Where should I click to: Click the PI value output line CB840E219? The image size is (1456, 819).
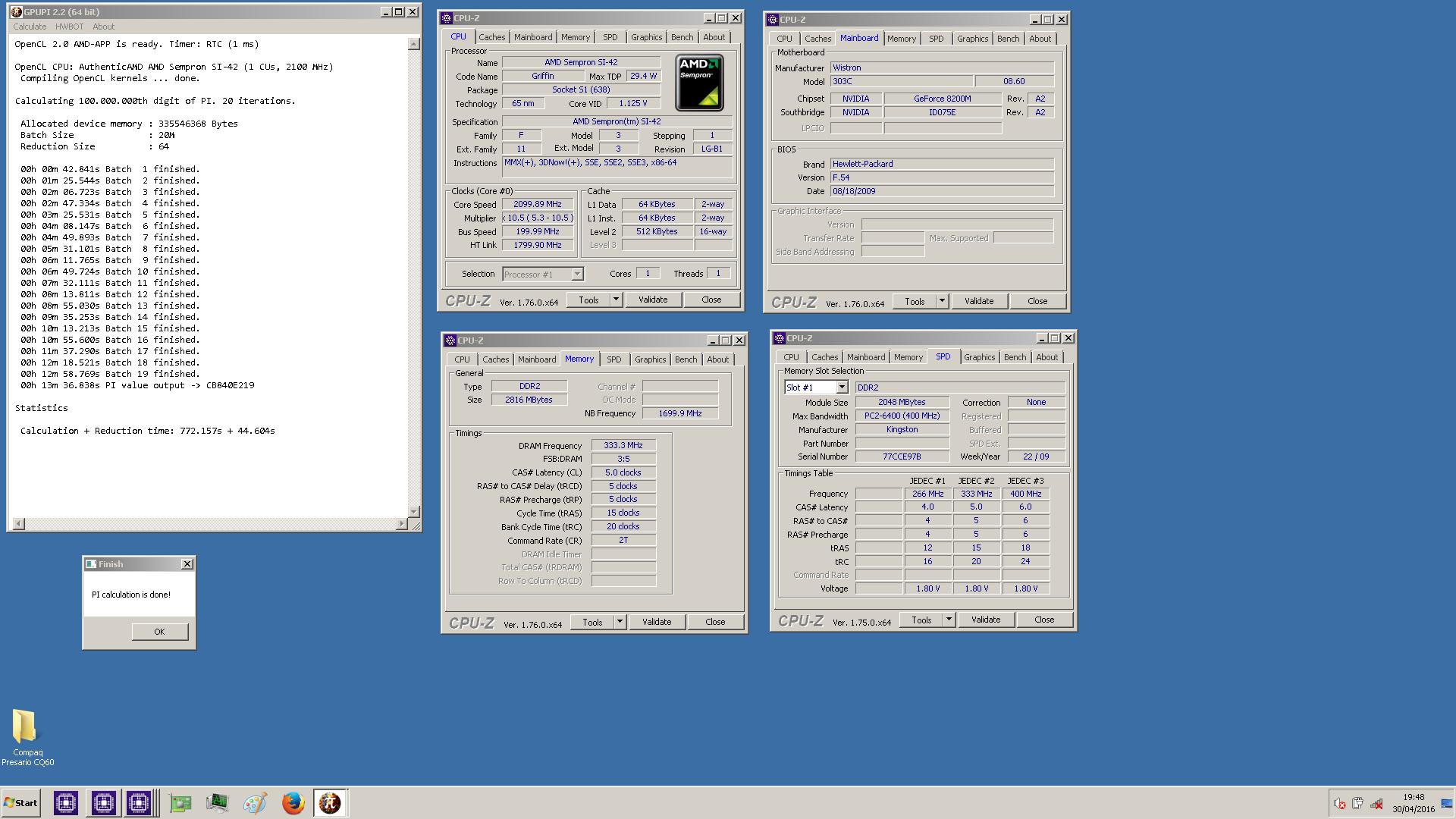(x=137, y=385)
